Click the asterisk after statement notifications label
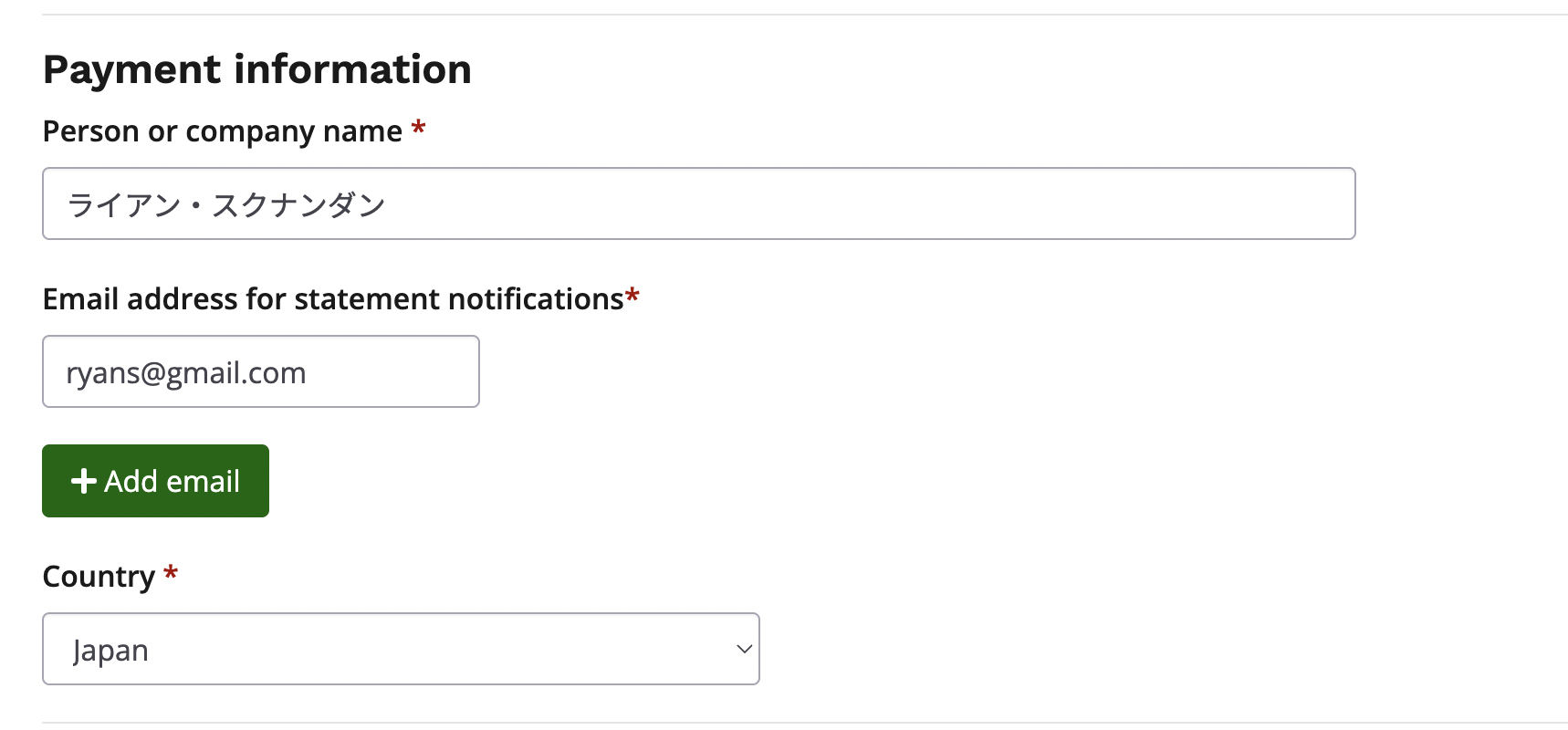This screenshot has height=730, width=1568. click(x=632, y=297)
